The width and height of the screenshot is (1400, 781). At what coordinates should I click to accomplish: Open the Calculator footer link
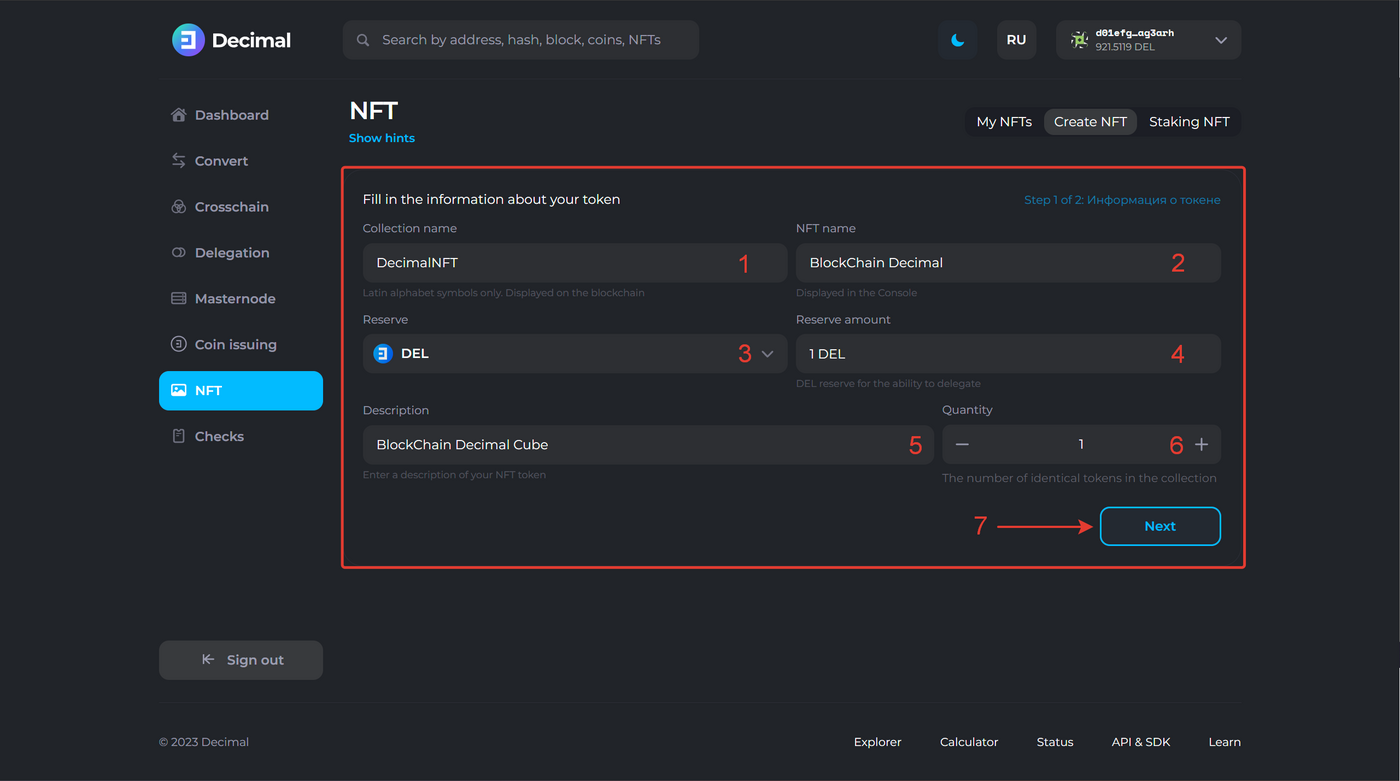tap(969, 742)
